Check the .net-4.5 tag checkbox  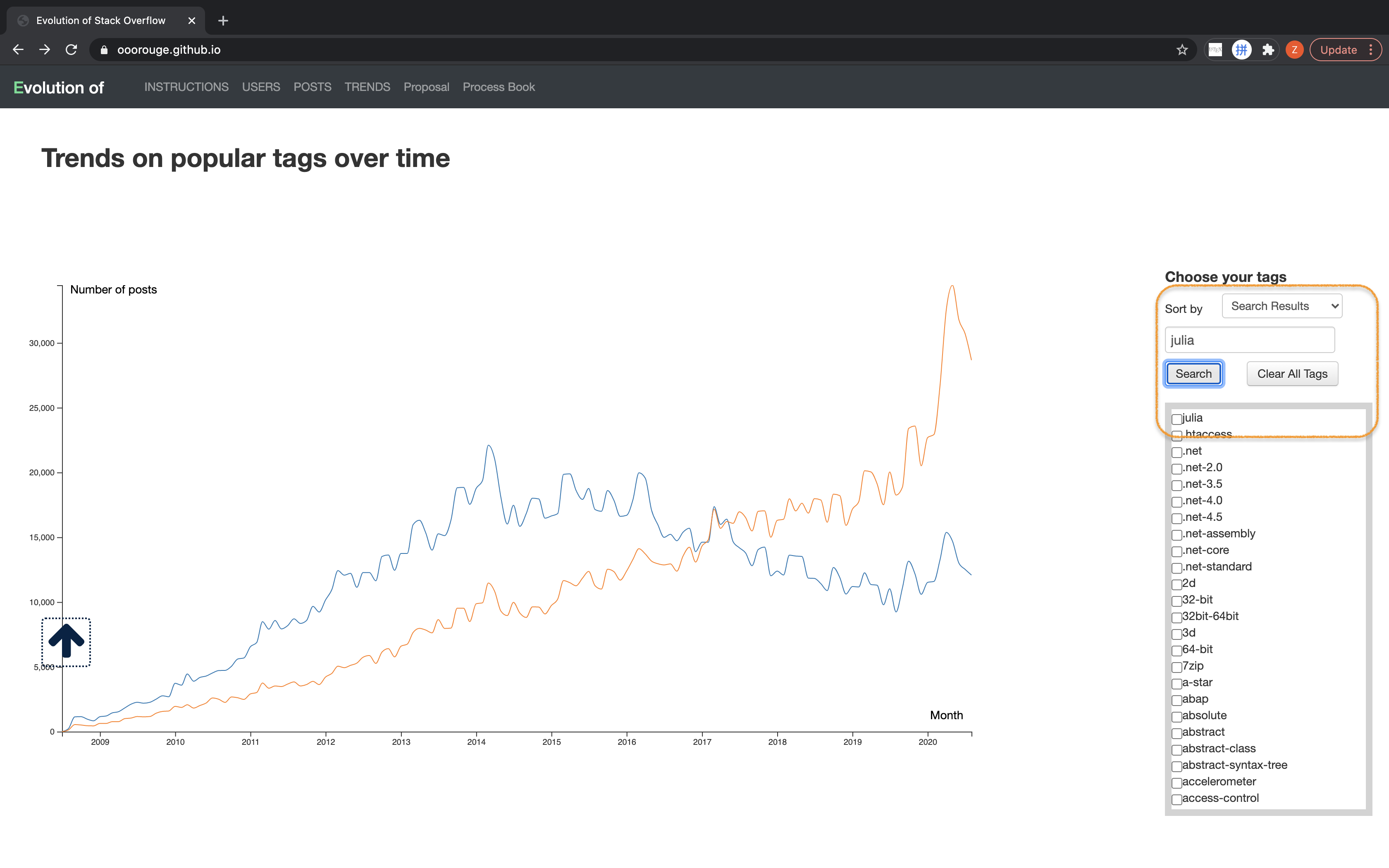coord(1177,518)
